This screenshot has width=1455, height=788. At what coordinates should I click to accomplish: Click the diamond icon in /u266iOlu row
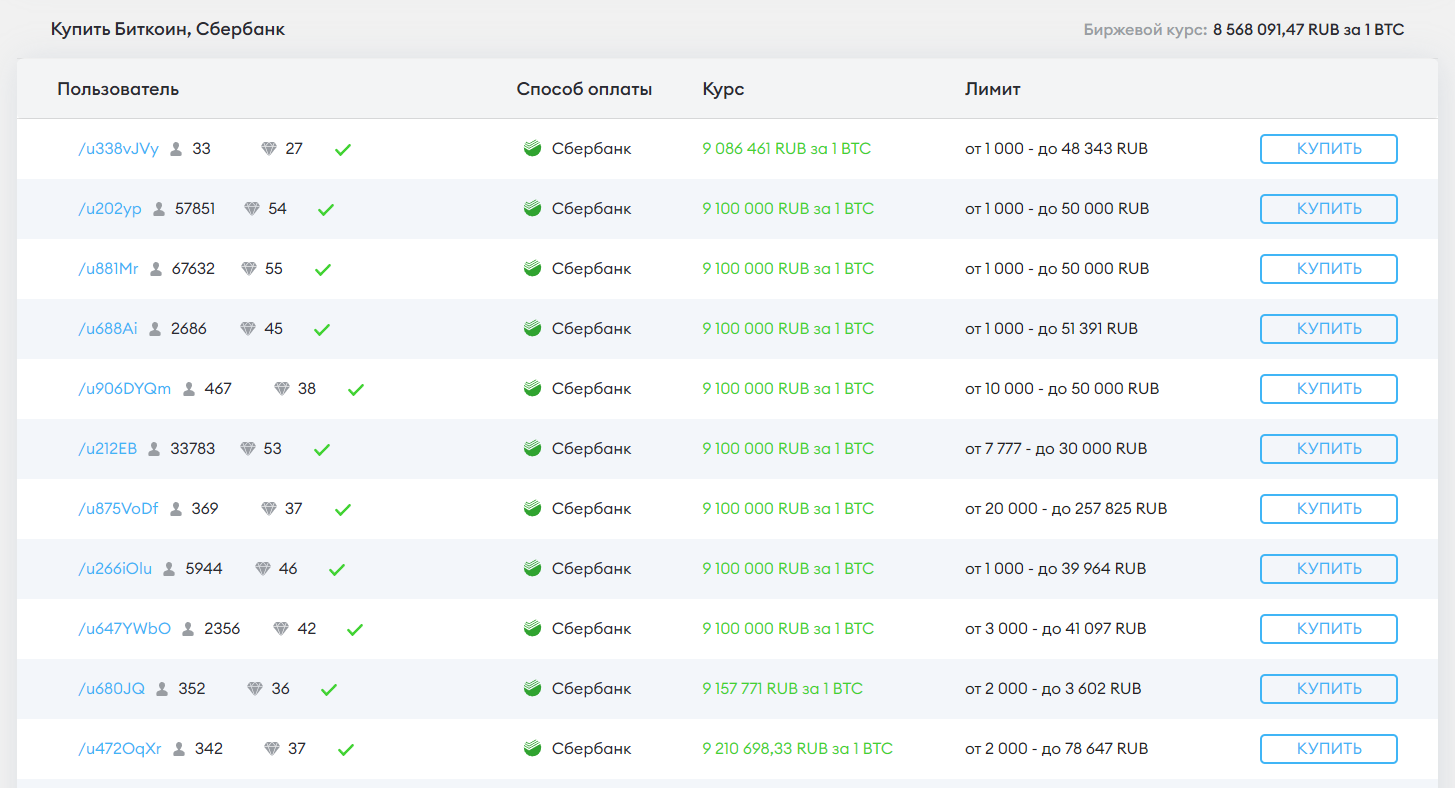[262, 569]
